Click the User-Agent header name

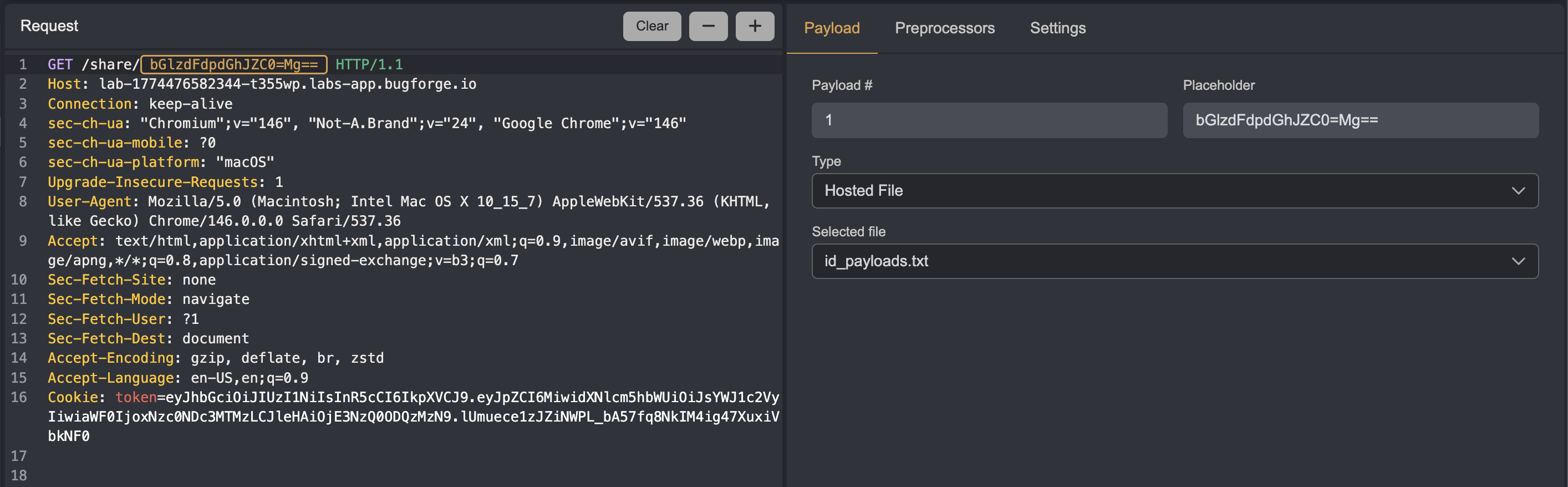89,201
